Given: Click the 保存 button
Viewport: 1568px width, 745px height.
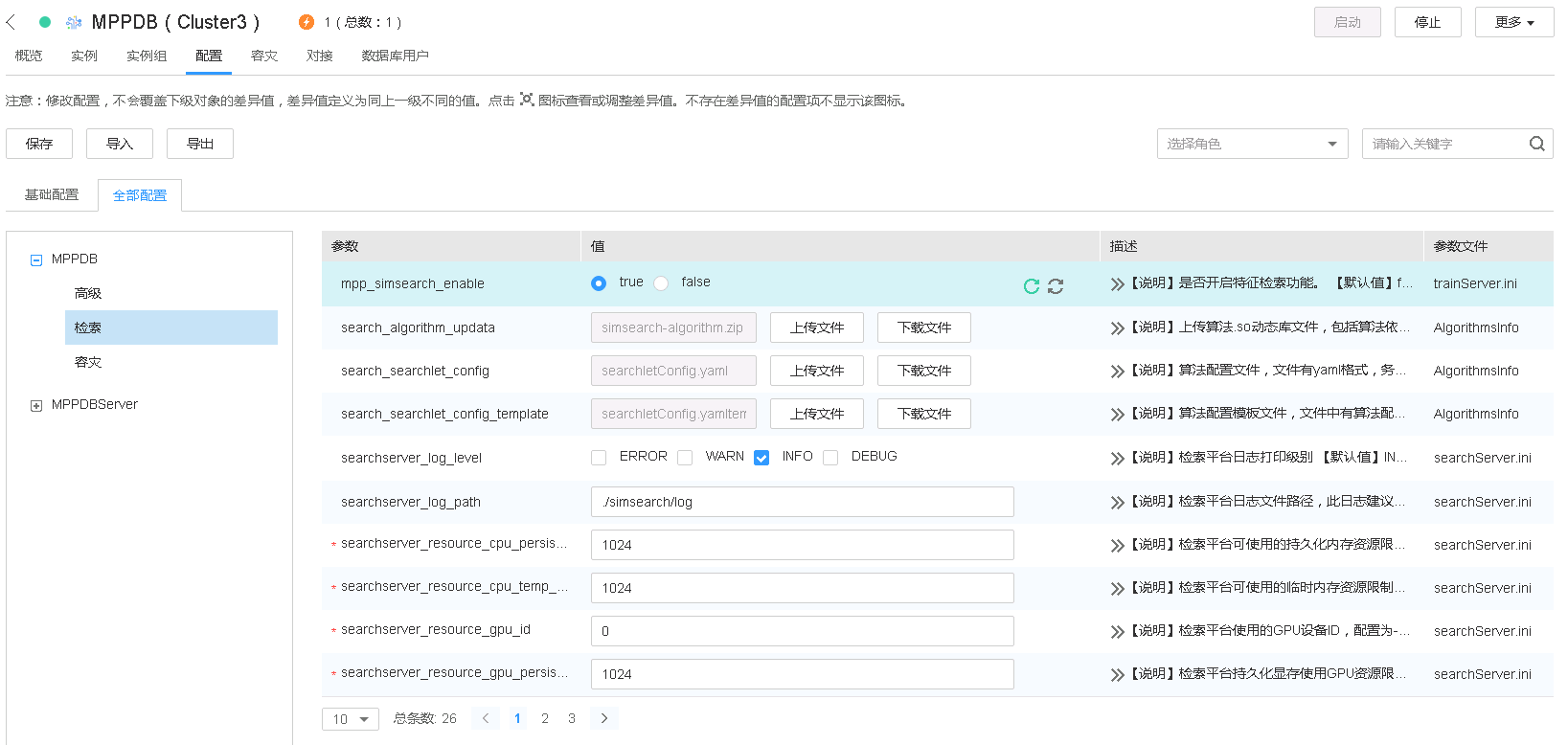Looking at the screenshot, I should coord(39,144).
